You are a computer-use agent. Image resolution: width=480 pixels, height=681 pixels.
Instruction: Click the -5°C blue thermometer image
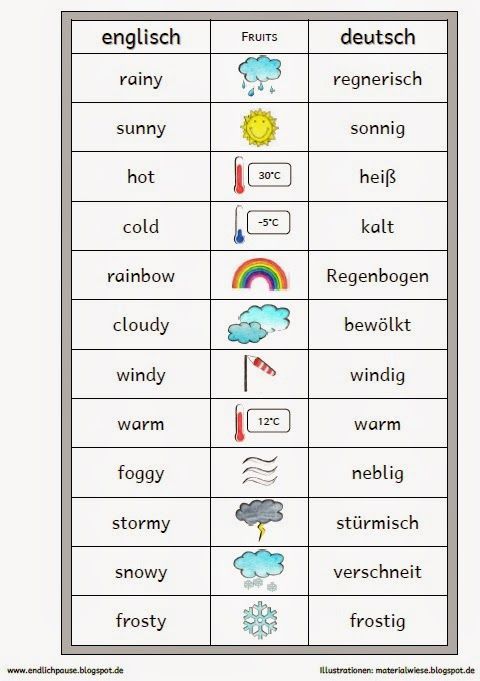(262, 225)
